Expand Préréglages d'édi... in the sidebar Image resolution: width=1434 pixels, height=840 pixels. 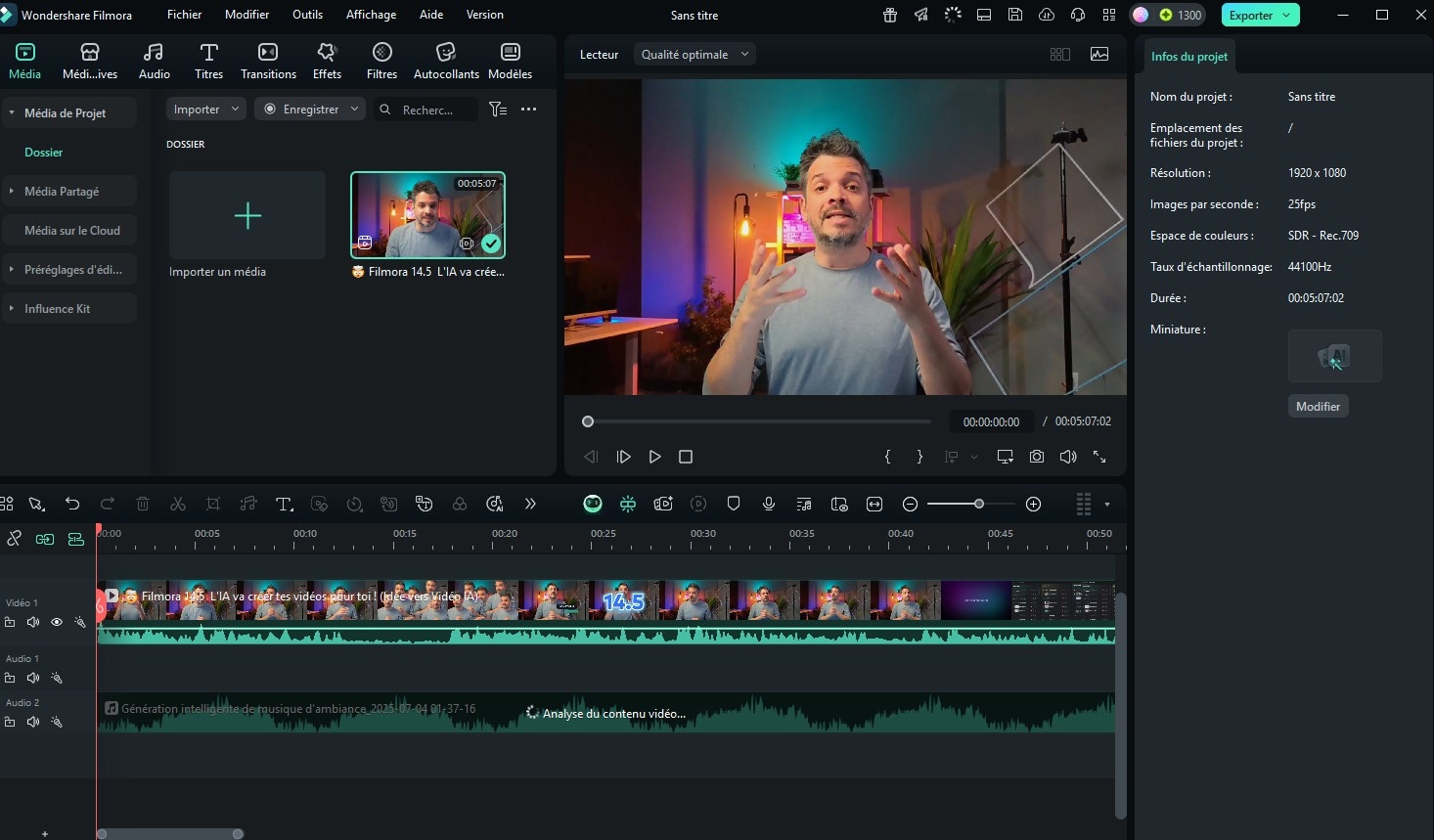tap(12, 270)
